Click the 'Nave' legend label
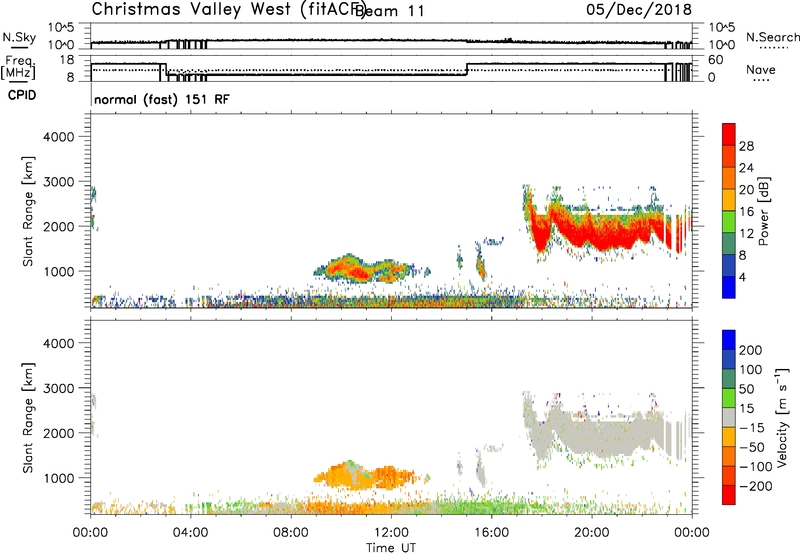Image resolution: width=800 pixels, height=554 pixels. [761, 70]
